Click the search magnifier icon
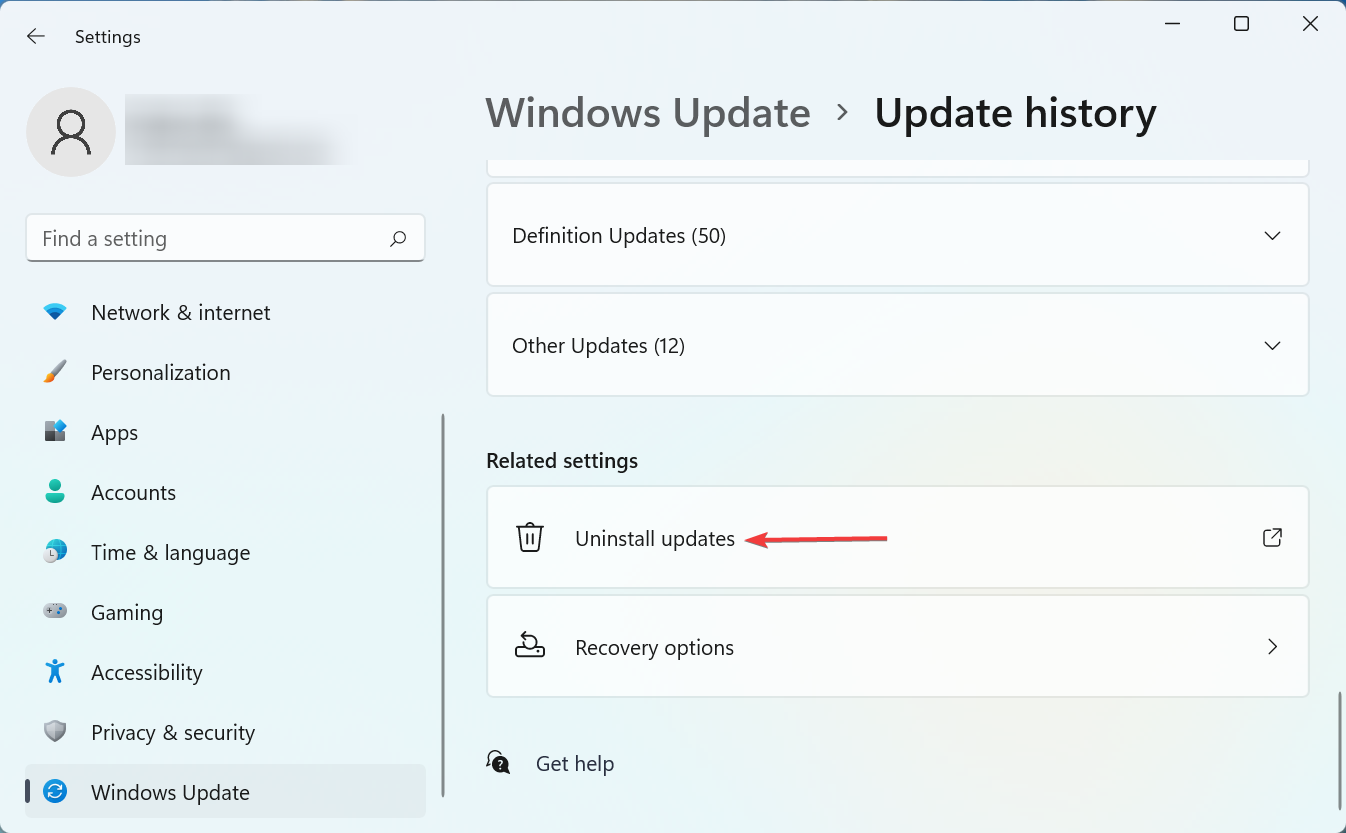 398,239
